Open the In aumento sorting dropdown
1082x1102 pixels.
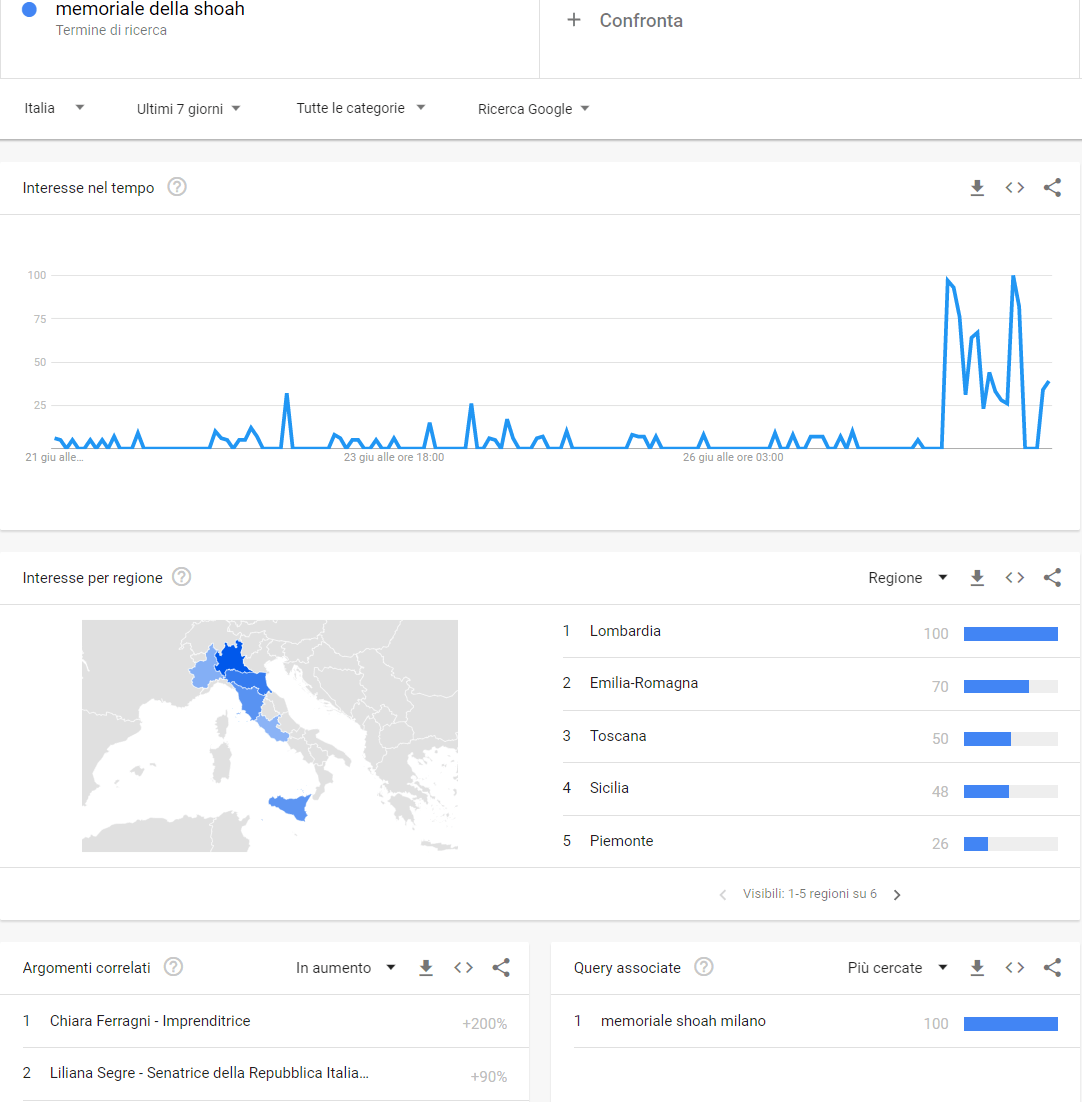tap(345, 968)
